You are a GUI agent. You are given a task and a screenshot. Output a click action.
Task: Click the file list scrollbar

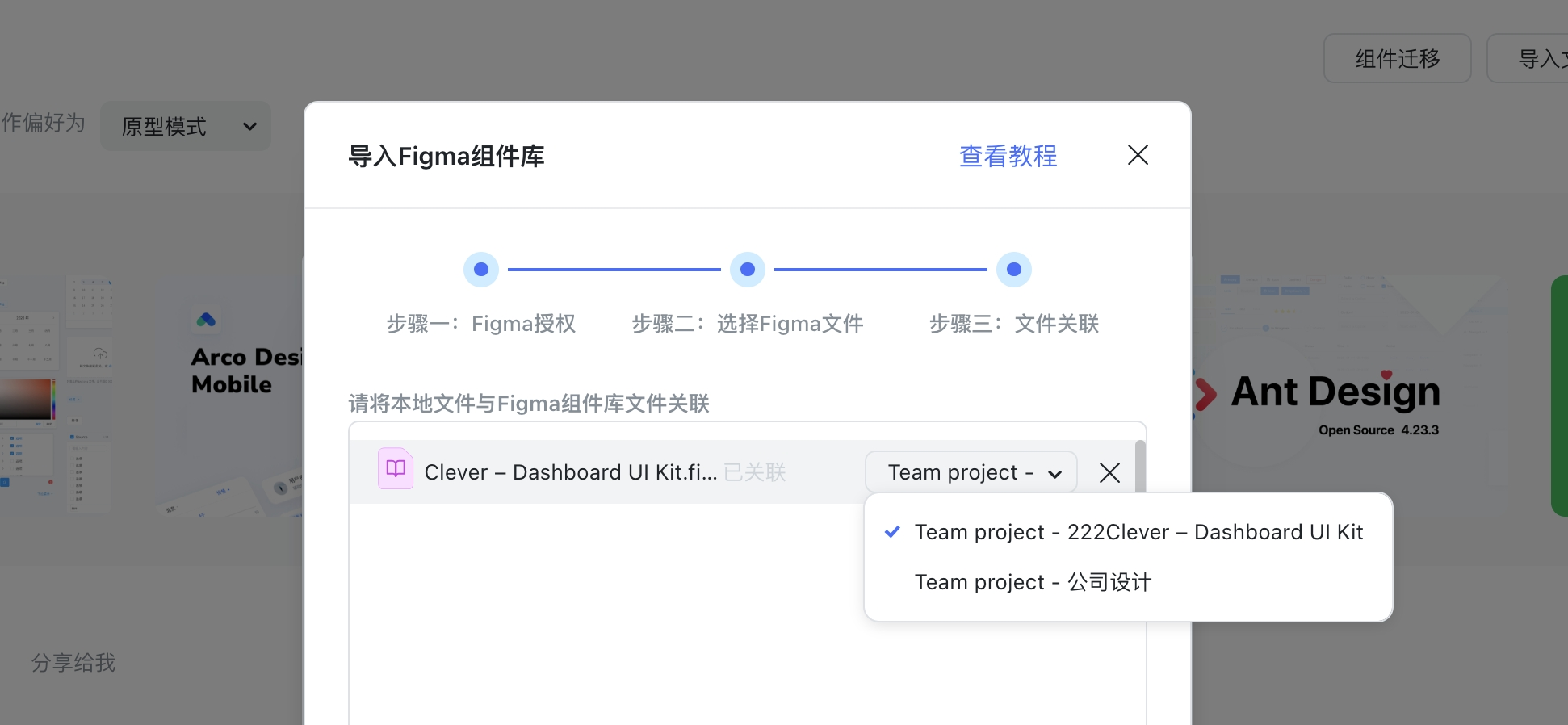(x=1140, y=467)
